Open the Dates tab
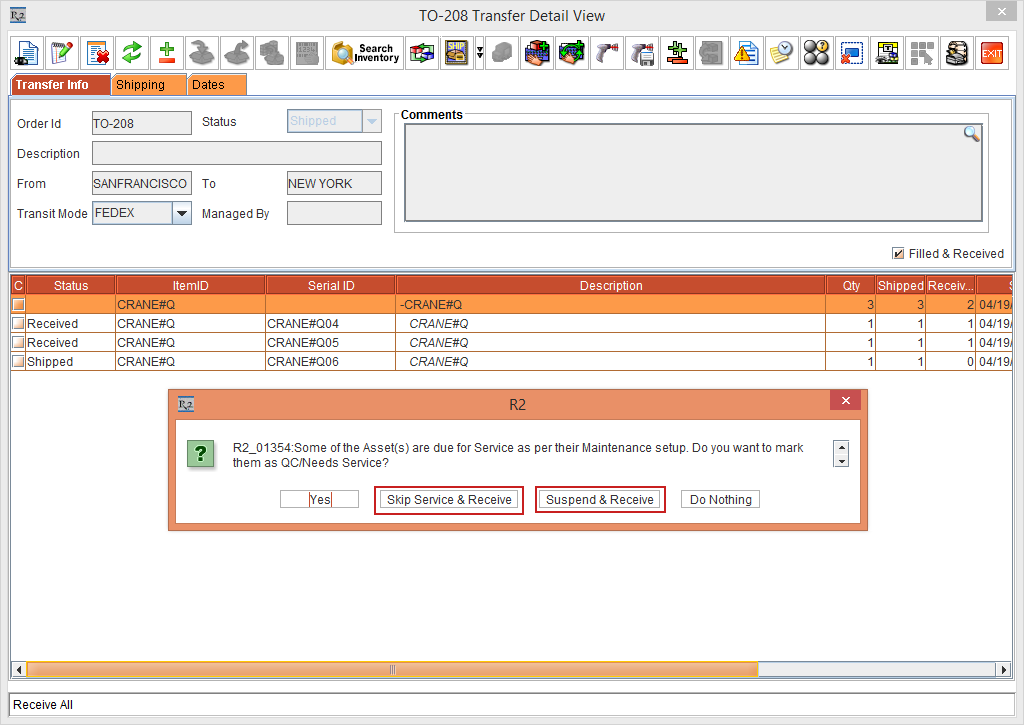Image resolution: width=1024 pixels, height=725 pixels. 215,85
